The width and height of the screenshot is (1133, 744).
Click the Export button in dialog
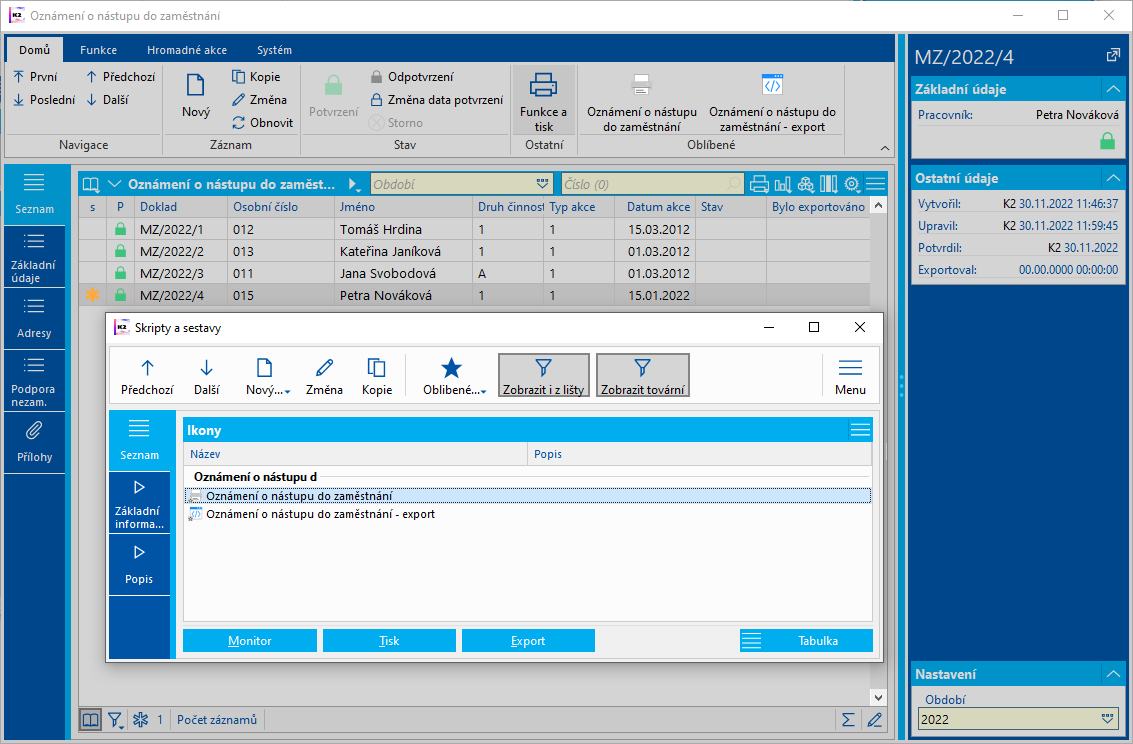point(528,641)
